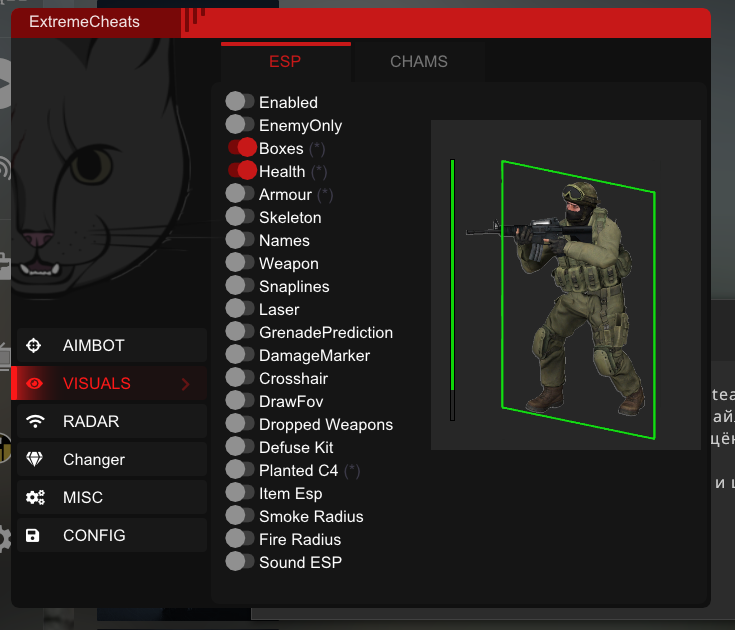Select the VISUALS menu label
Image resolution: width=735 pixels, height=630 pixels.
pos(97,383)
